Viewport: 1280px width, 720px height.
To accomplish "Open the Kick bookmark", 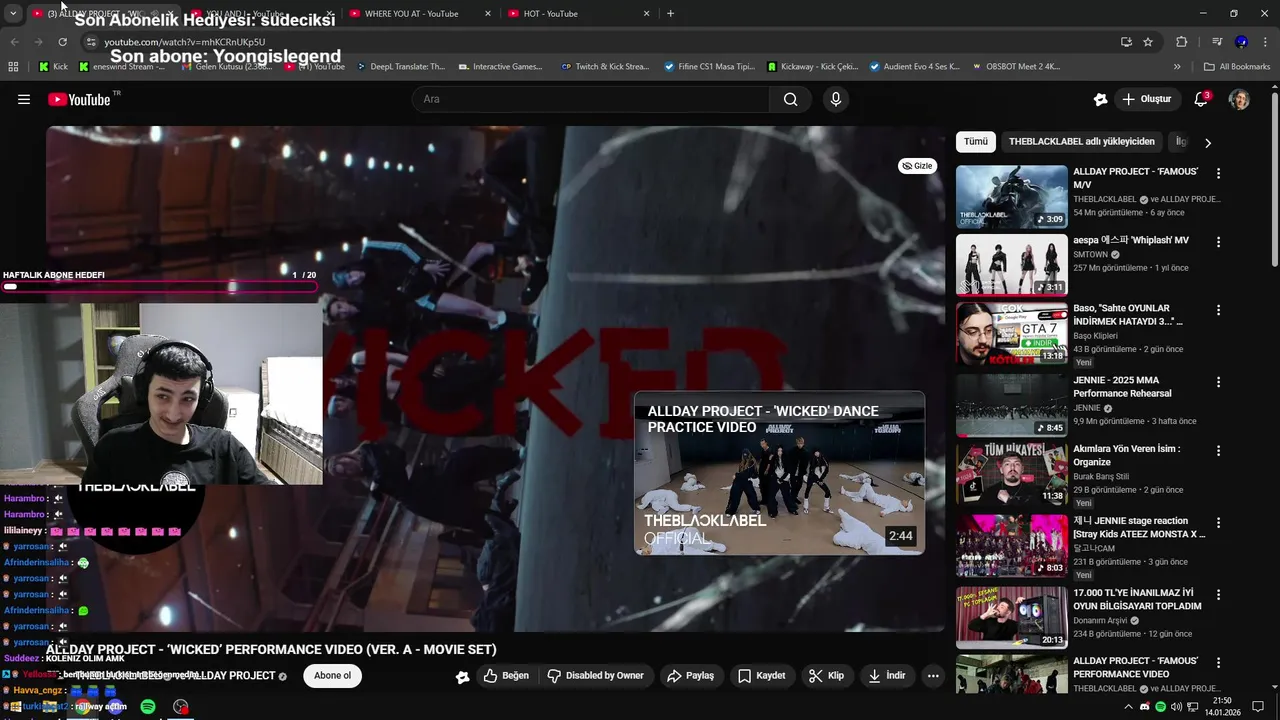I will tap(53, 67).
